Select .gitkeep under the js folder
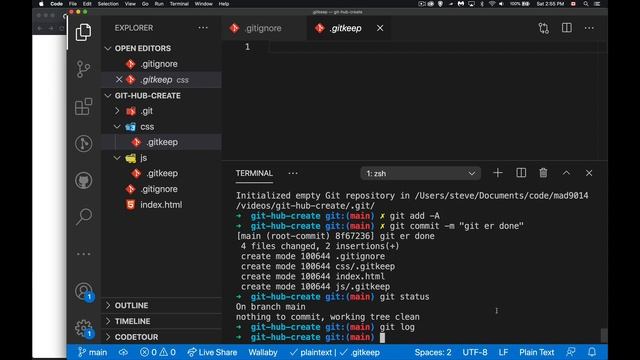This screenshot has height=360, width=640. click(162, 173)
